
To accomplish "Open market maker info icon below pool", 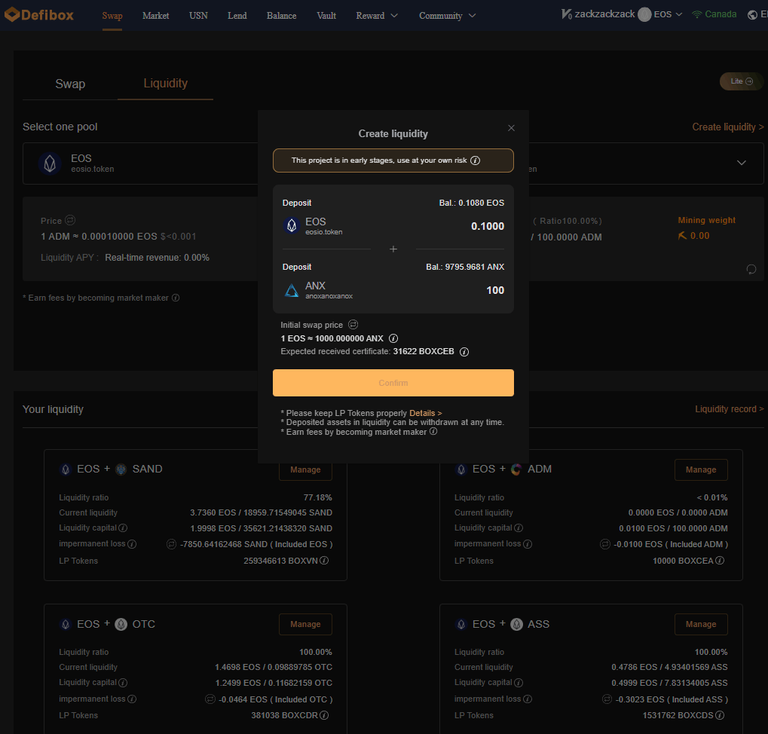I will [175, 298].
